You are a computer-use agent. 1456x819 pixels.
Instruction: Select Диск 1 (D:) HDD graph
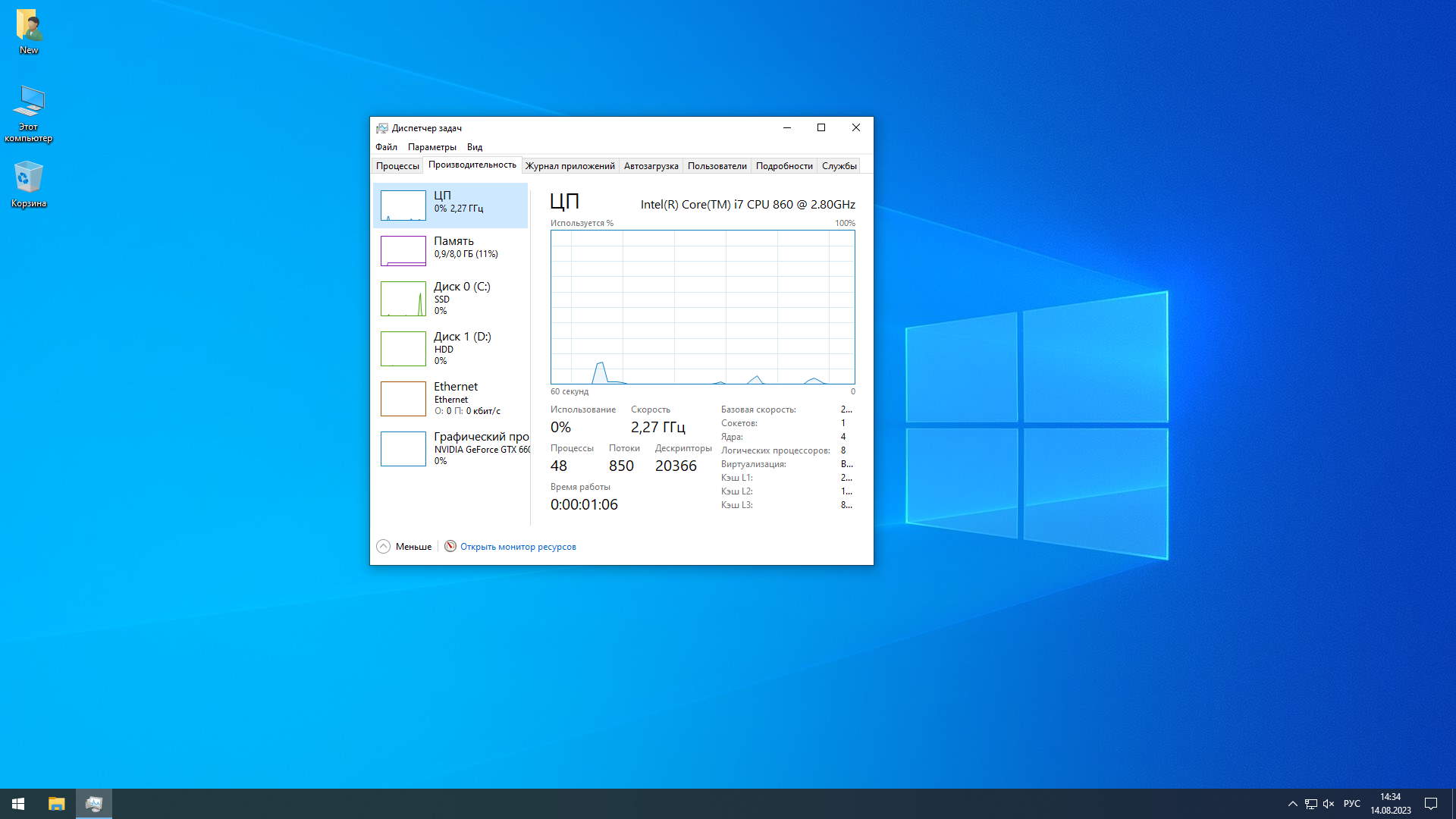click(x=403, y=349)
